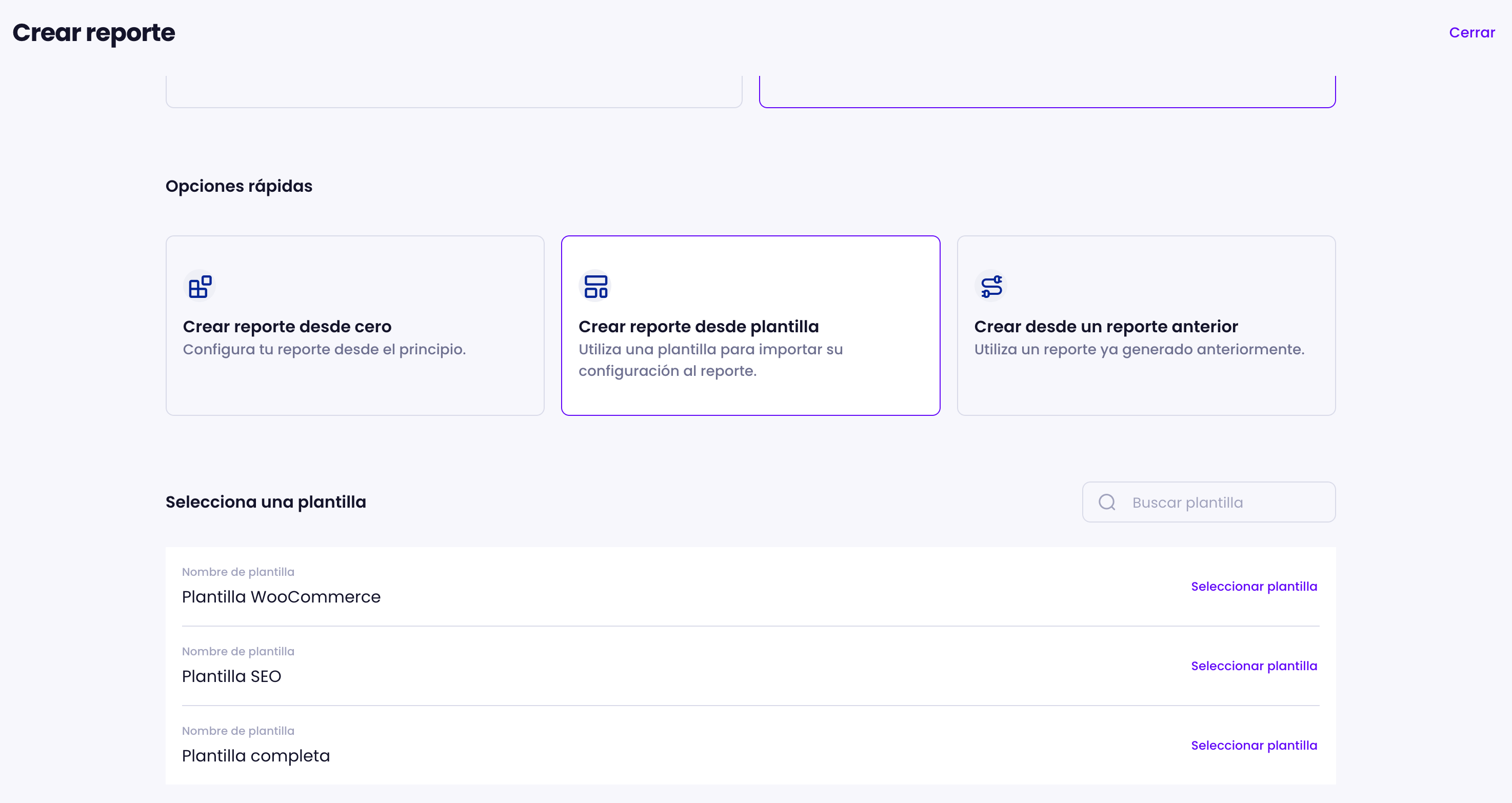1512x803 pixels.
Task: Click the 'Utiliza un reporte ya generado anteriormente' description
Action: pos(1139,349)
